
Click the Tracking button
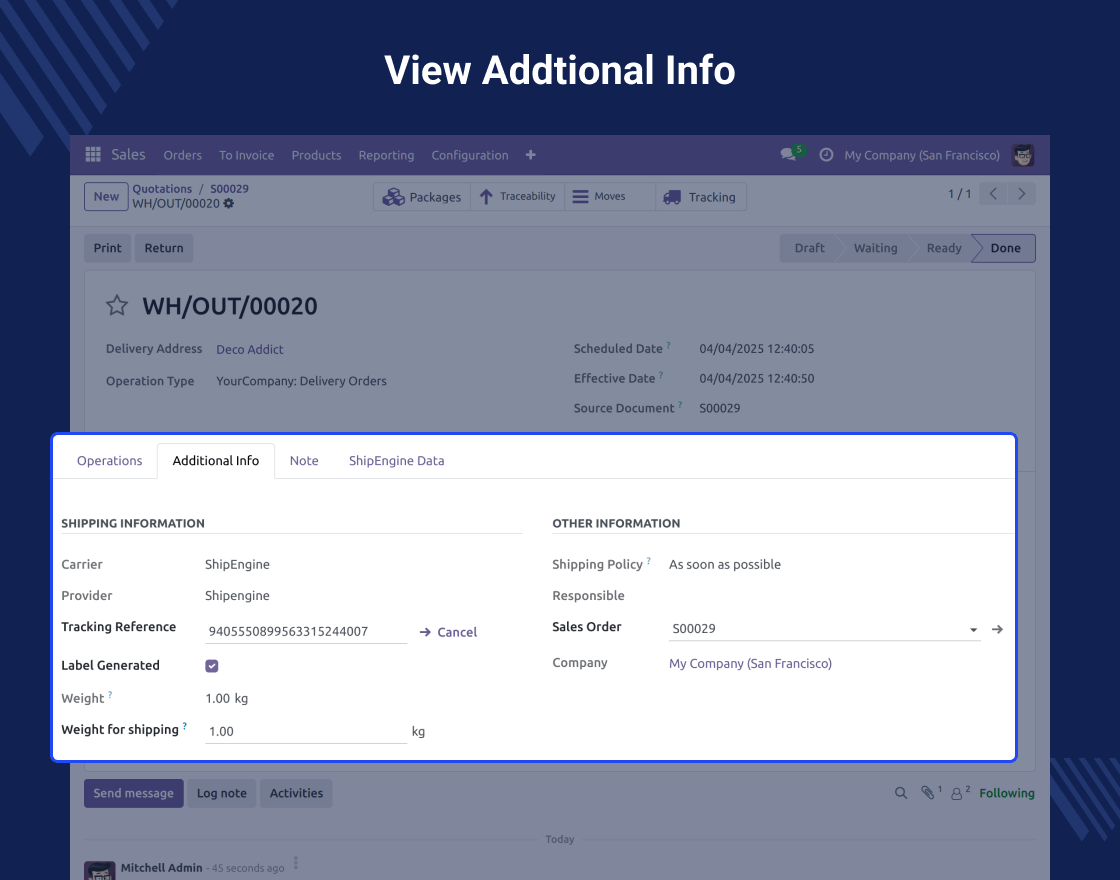click(x=700, y=197)
